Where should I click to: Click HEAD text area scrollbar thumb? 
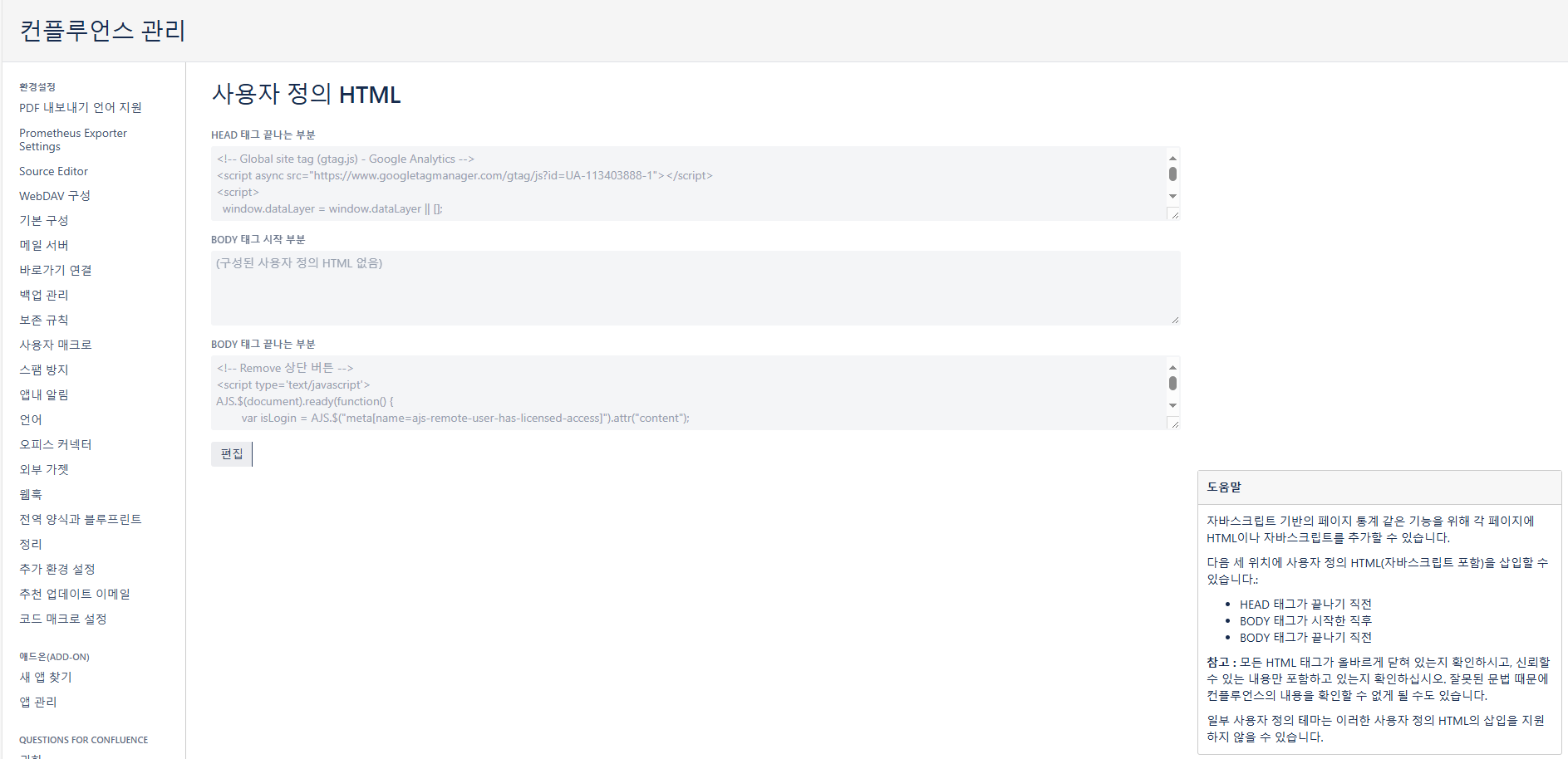(x=1172, y=174)
